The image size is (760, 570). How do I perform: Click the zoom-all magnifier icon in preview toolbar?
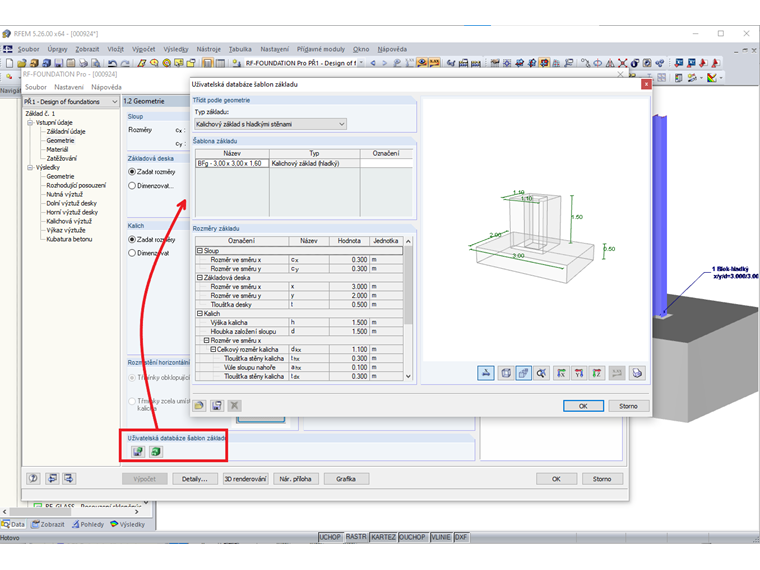541,373
